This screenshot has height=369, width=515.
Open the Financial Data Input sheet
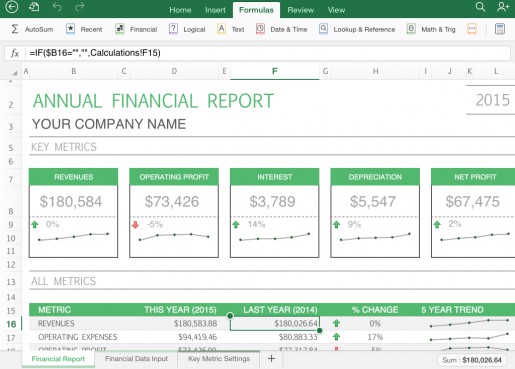[x=136, y=359]
